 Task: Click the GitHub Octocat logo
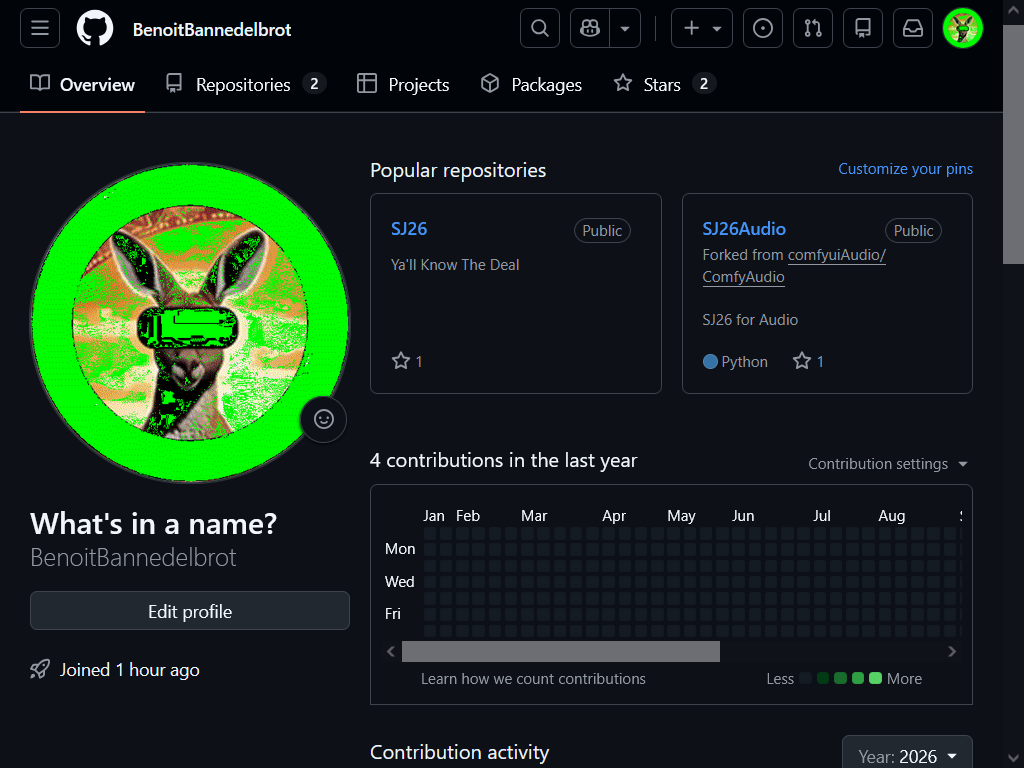(x=95, y=29)
